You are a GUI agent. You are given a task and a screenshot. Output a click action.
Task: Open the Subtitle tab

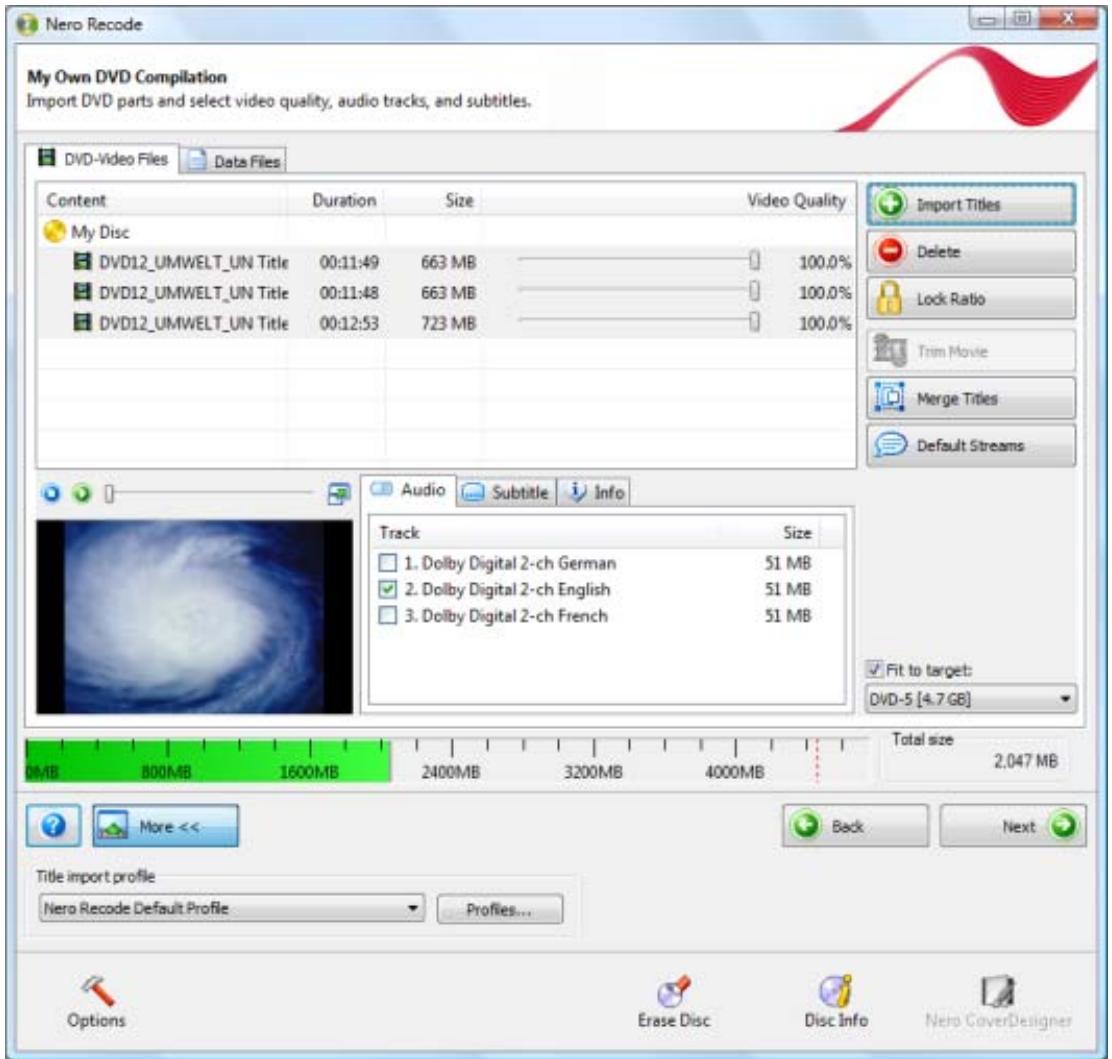click(x=506, y=492)
